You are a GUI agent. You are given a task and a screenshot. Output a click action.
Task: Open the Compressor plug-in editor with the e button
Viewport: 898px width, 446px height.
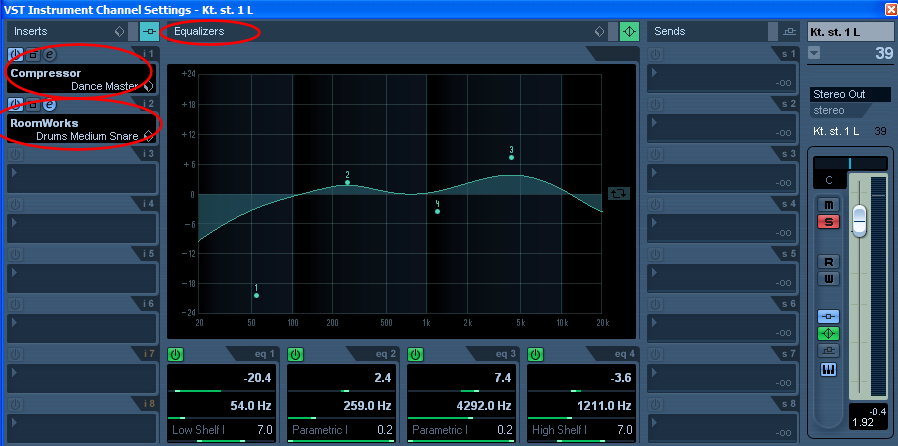[50, 55]
